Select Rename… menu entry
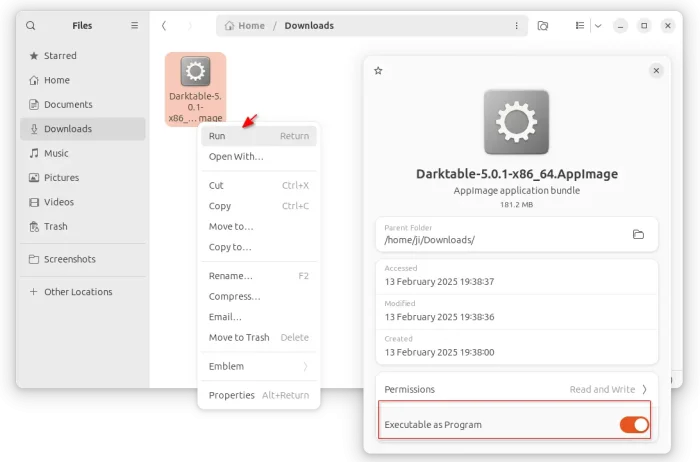Image resolution: width=700 pixels, height=462 pixels. (259, 276)
